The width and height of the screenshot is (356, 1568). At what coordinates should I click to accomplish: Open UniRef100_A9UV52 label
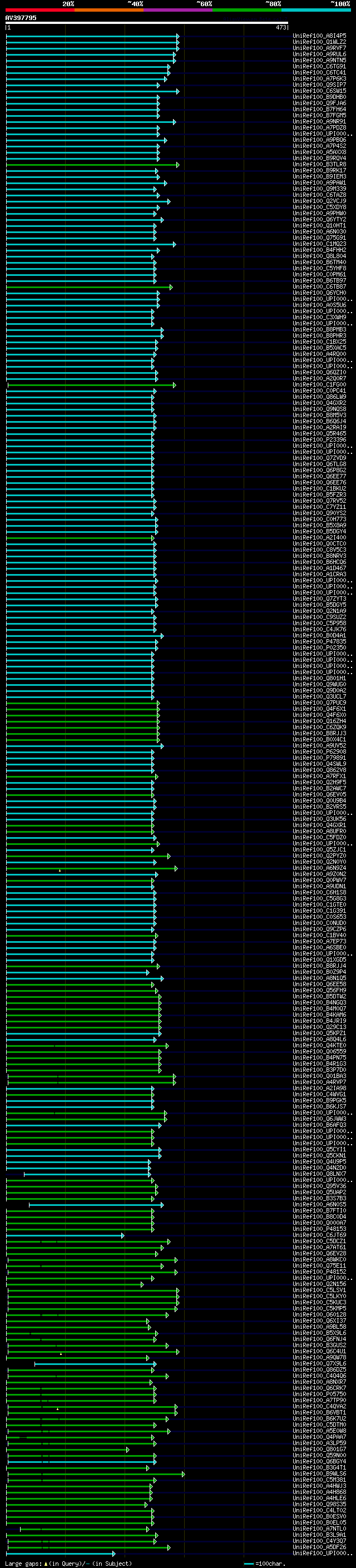[319, 746]
